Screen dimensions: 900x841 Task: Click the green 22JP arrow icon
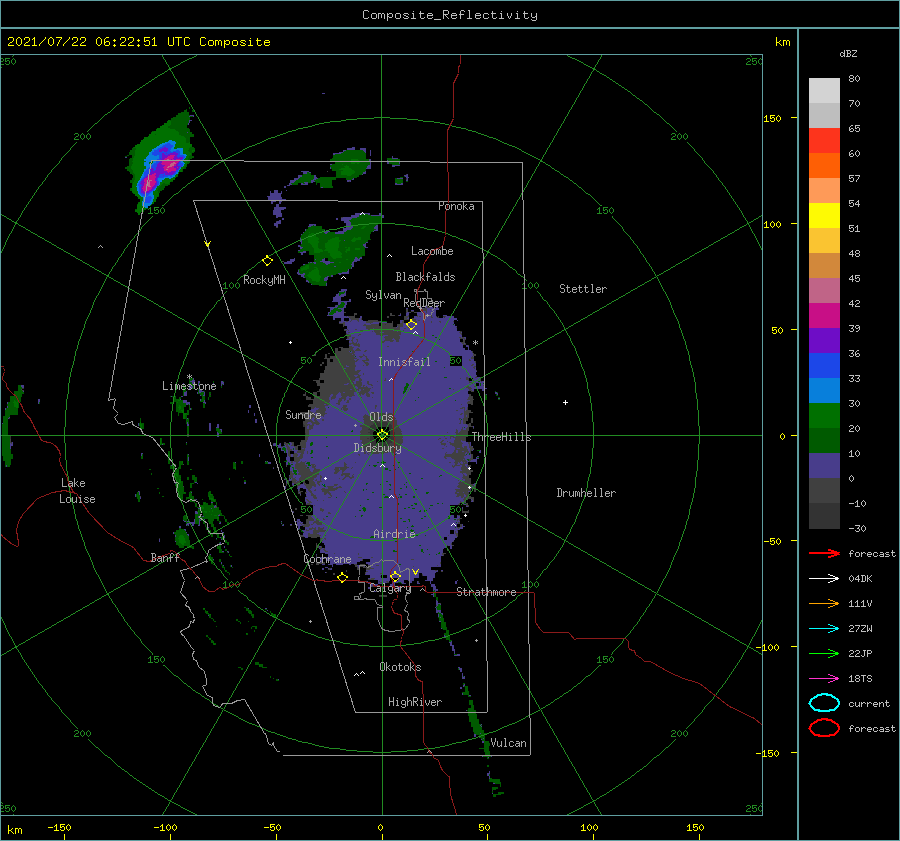click(824, 653)
